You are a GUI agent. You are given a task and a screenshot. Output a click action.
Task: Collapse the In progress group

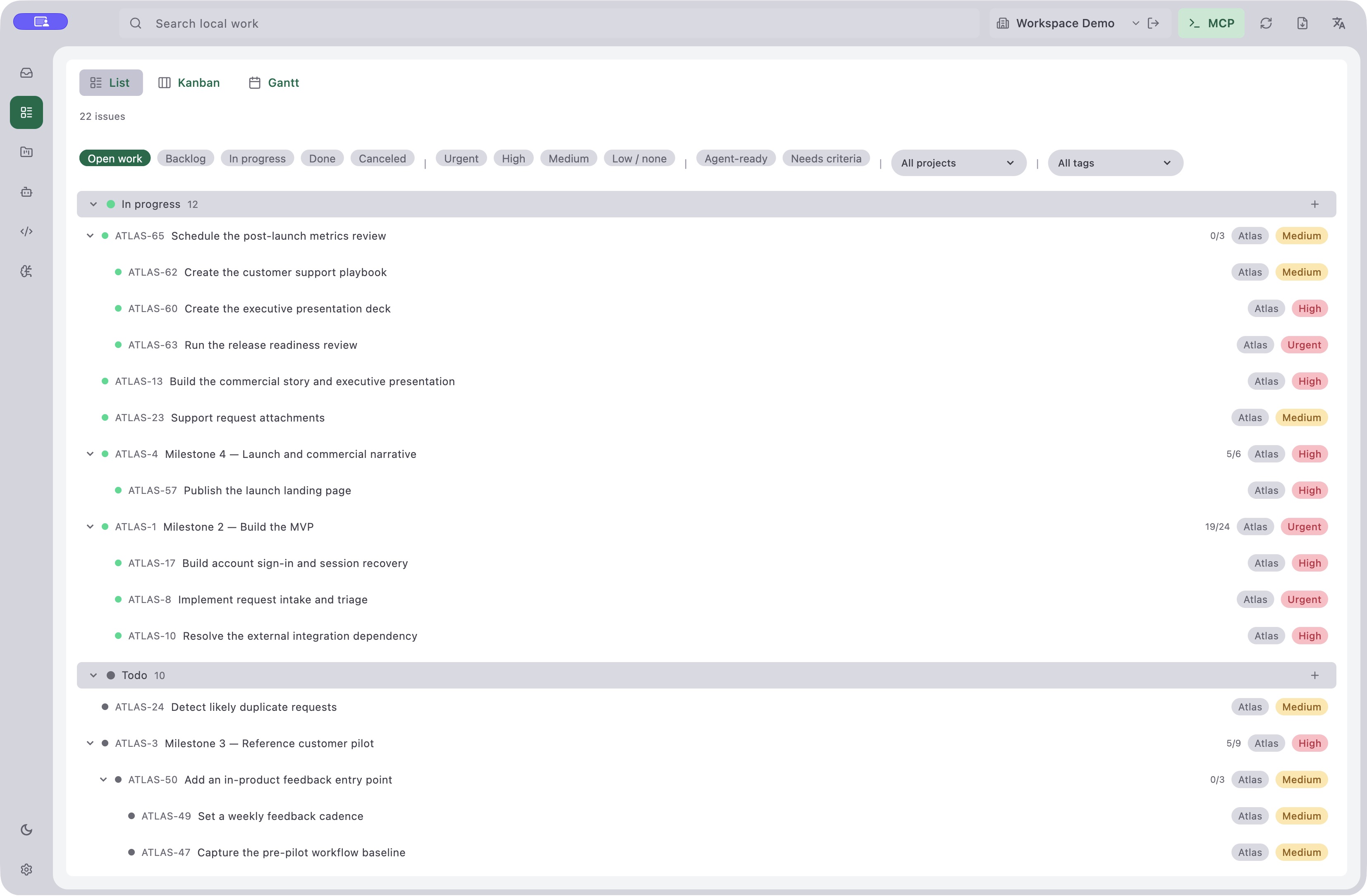93,204
